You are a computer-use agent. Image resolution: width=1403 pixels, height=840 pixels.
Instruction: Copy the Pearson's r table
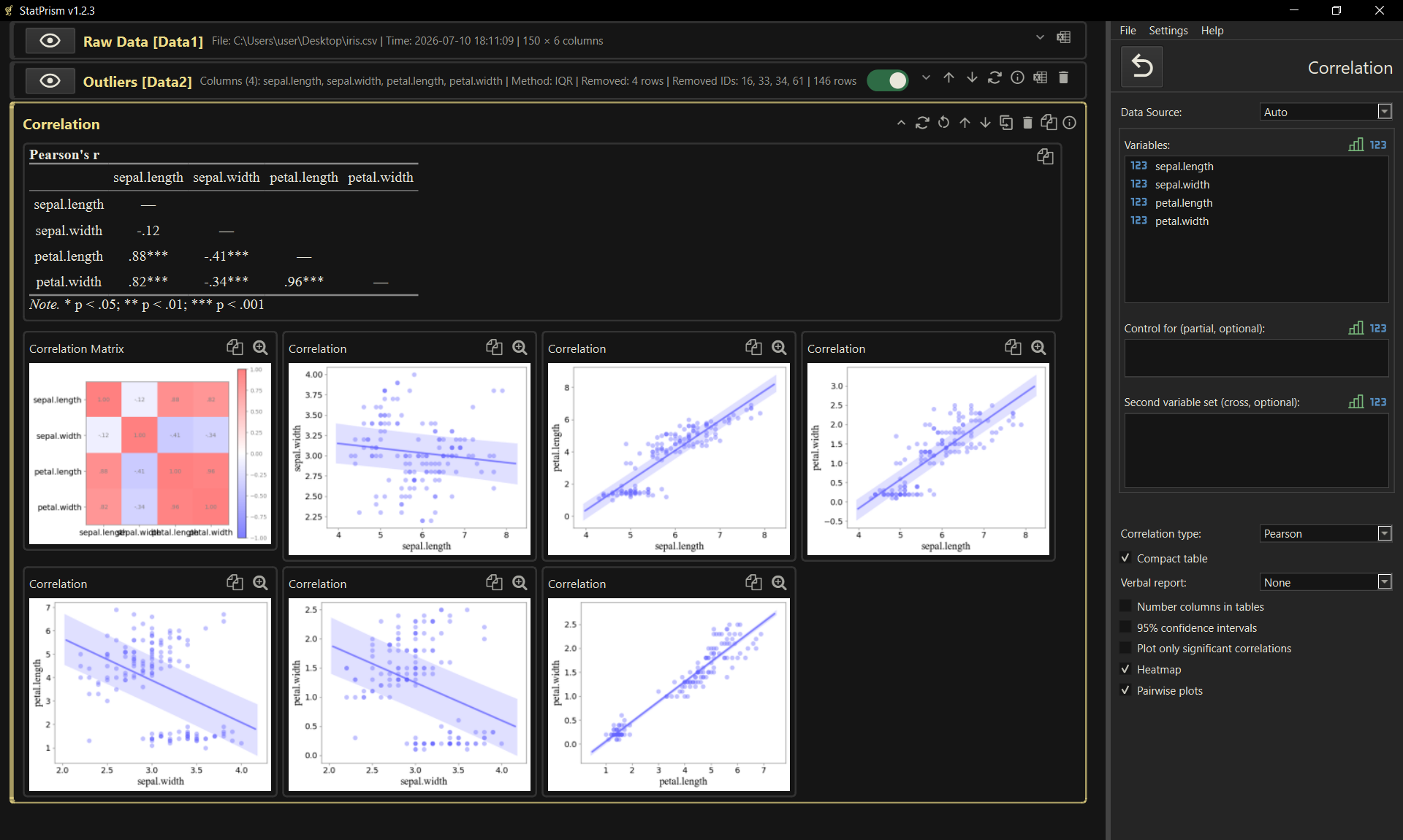coord(1045,156)
